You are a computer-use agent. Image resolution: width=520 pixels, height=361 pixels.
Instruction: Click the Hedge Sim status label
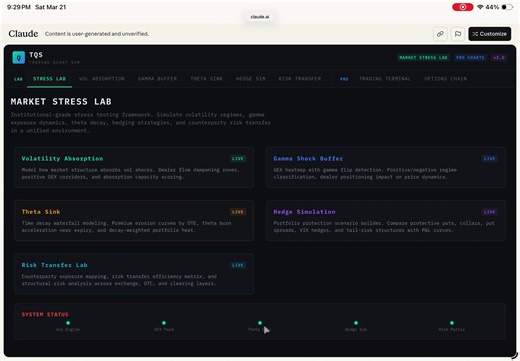coord(356,330)
